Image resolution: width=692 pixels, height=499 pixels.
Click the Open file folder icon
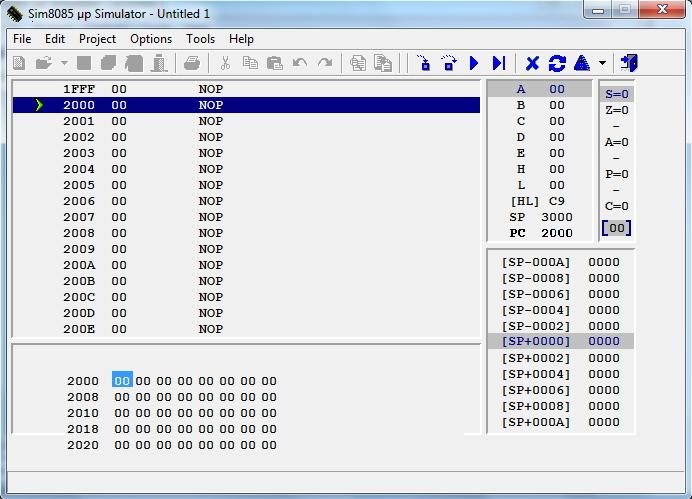pyautogui.click(x=44, y=63)
